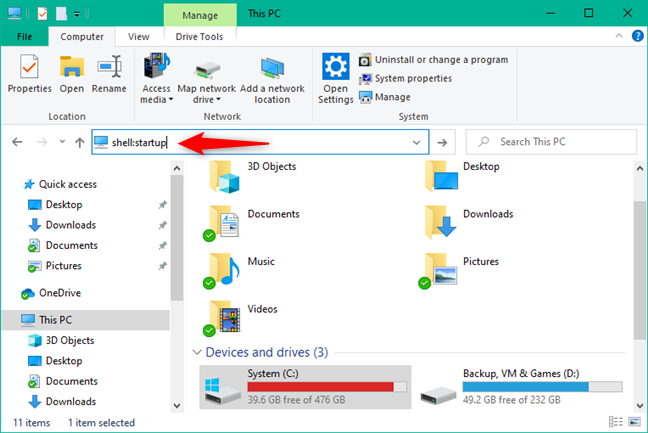648x433 pixels.
Task: Click main pane scroll down arrow
Action: point(639,405)
